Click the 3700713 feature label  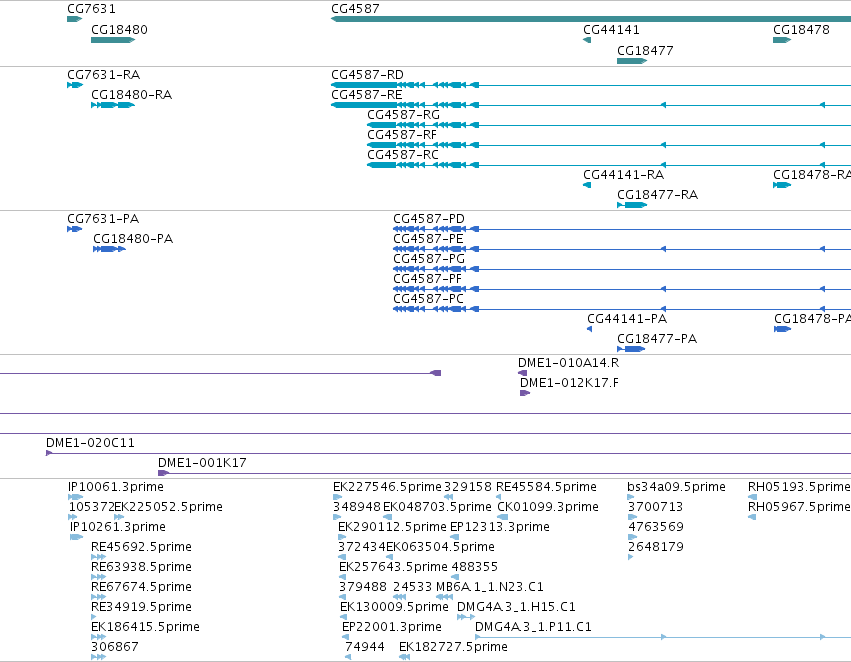click(x=655, y=507)
